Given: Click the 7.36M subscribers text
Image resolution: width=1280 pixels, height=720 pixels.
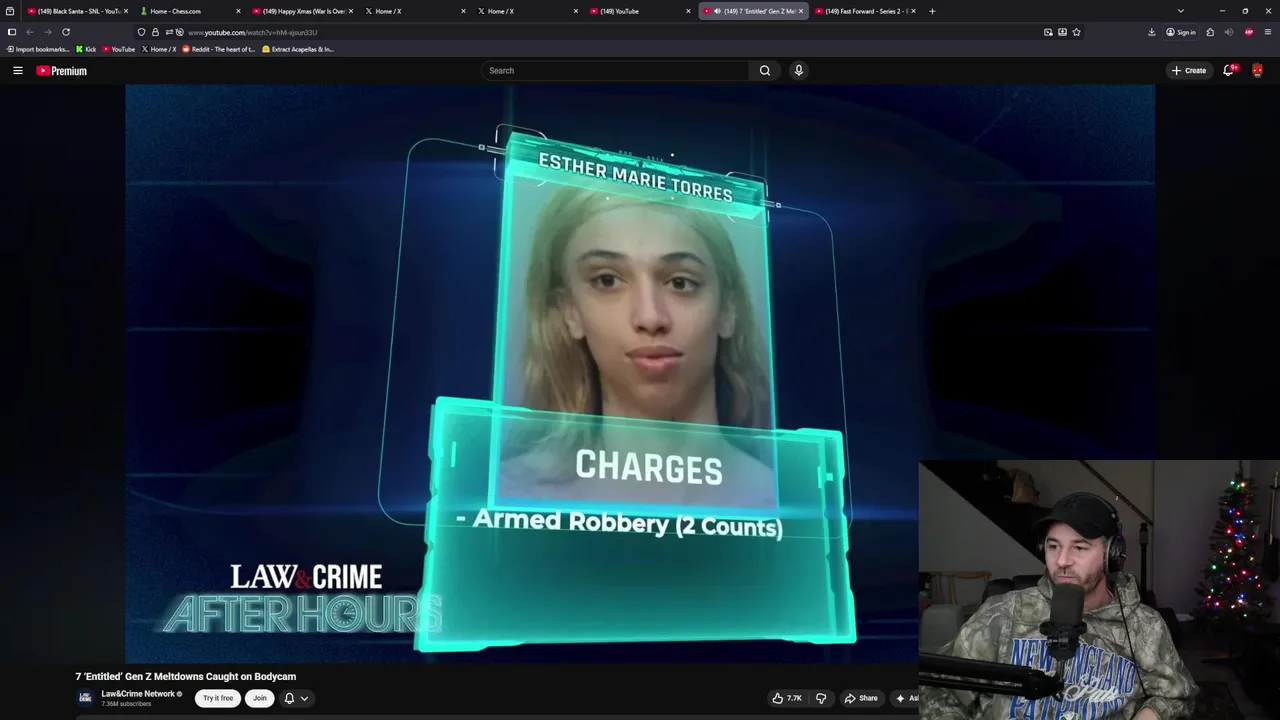Looking at the screenshot, I should pyautogui.click(x=126, y=704).
